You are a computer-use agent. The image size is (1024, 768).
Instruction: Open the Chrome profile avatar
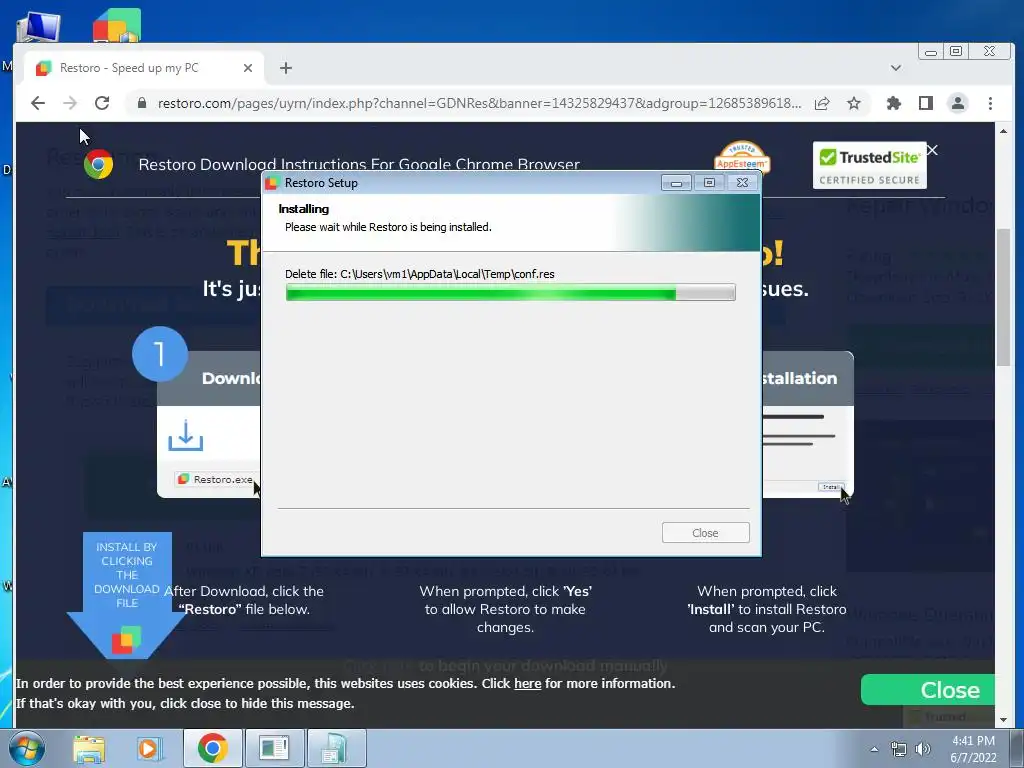[957, 103]
